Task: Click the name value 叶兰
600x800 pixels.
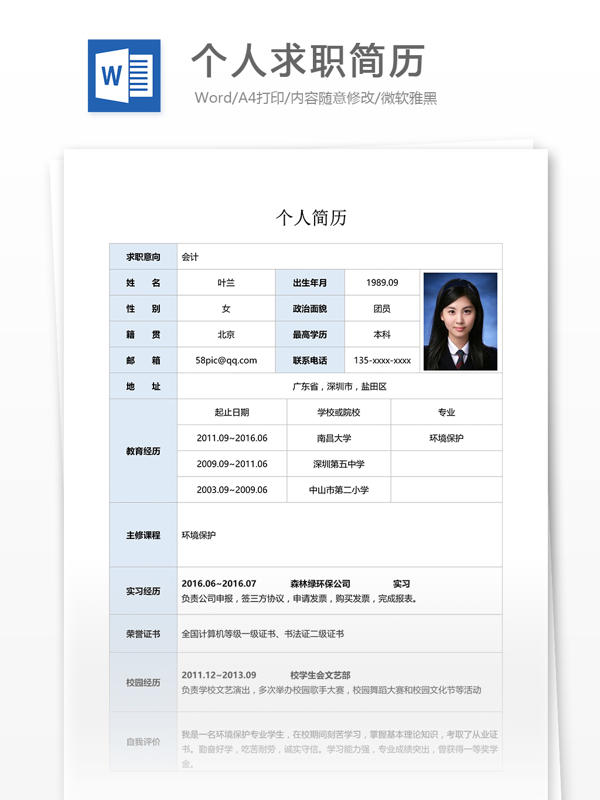Action: click(226, 283)
